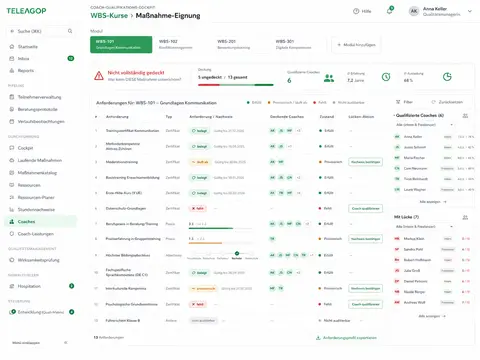Select WBS-101 Grundlagen Kommunikation module tab
The width and height of the screenshot is (480, 360).
121,44
